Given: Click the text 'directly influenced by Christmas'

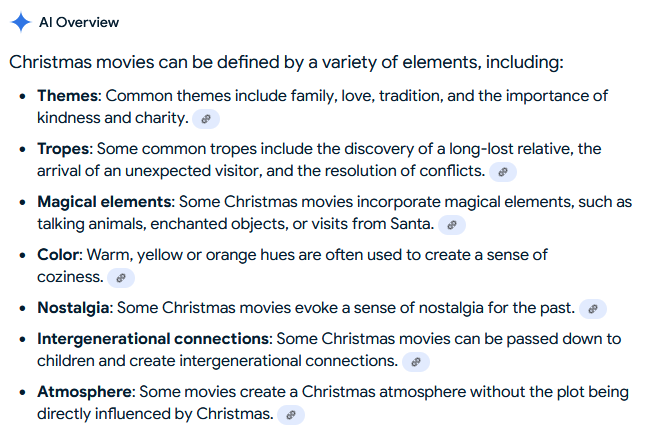Looking at the screenshot, I should 153,414.
